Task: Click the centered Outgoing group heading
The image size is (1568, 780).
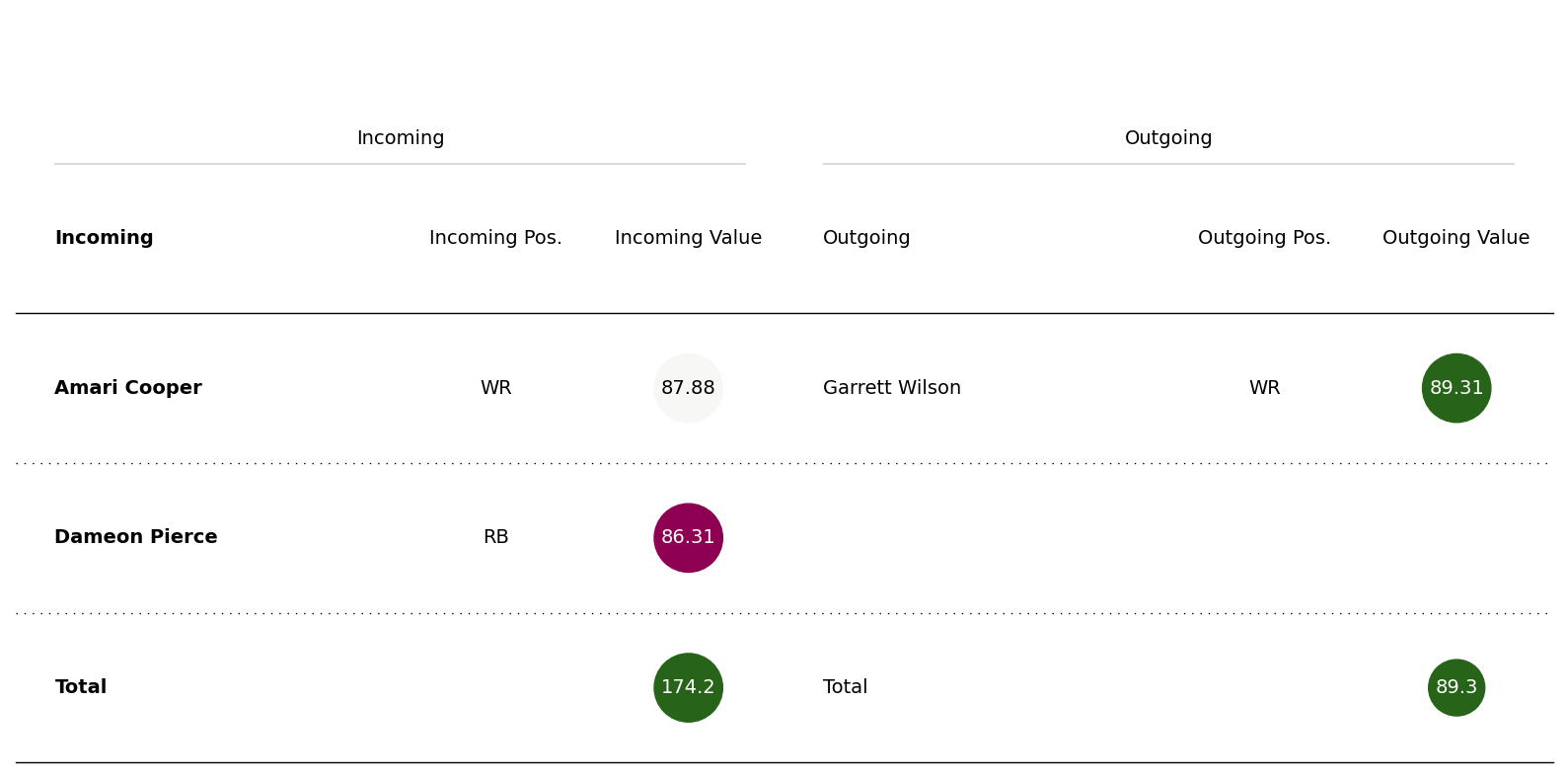Action: [x=1168, y=138]
